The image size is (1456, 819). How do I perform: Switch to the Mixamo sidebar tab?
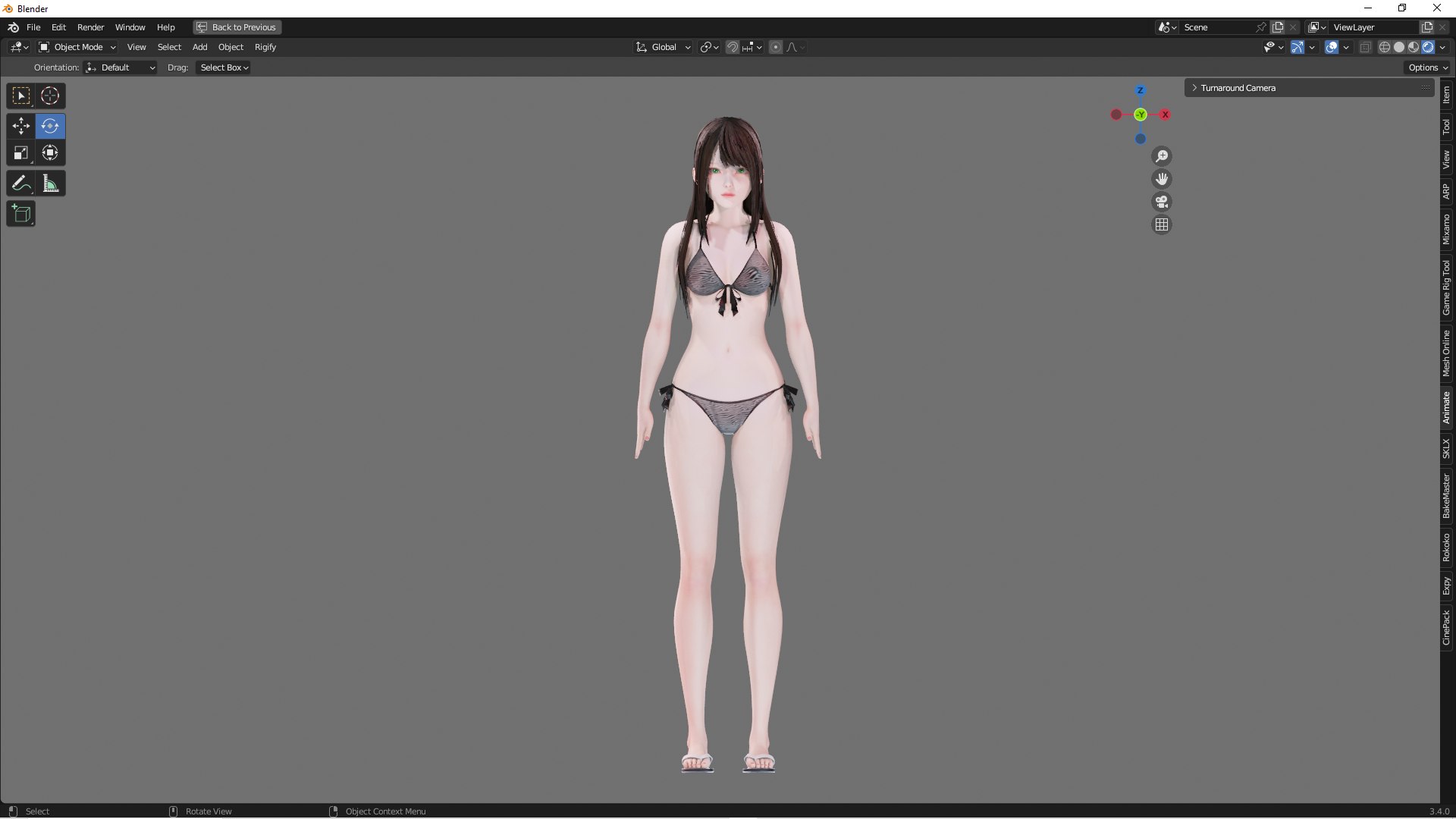[1446, 229]
